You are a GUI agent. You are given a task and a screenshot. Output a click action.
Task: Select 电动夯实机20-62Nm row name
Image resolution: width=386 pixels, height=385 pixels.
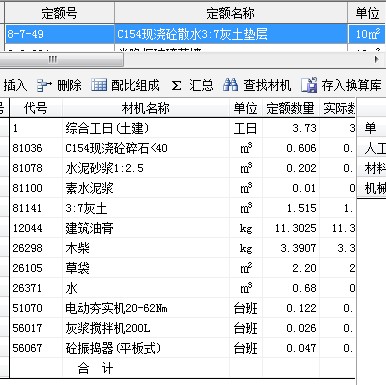pyautogui.click(x=116, y=308)
